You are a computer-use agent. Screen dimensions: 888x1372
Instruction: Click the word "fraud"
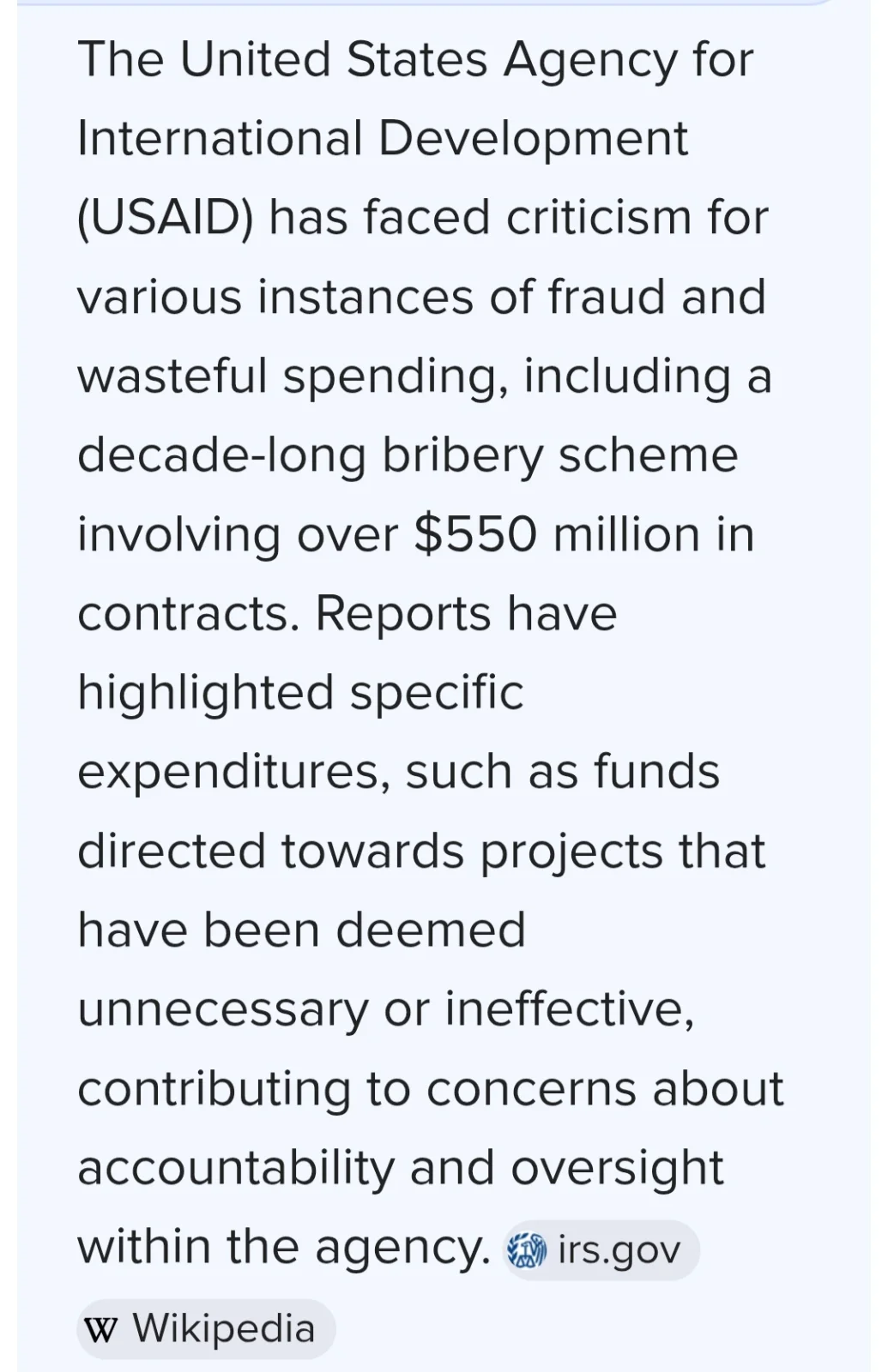coord(606,297)
